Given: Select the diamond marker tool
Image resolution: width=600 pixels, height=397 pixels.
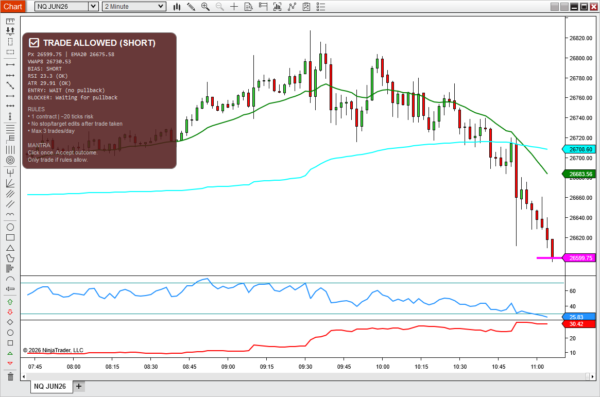Looking at the screenshot, I should (10, 322).
